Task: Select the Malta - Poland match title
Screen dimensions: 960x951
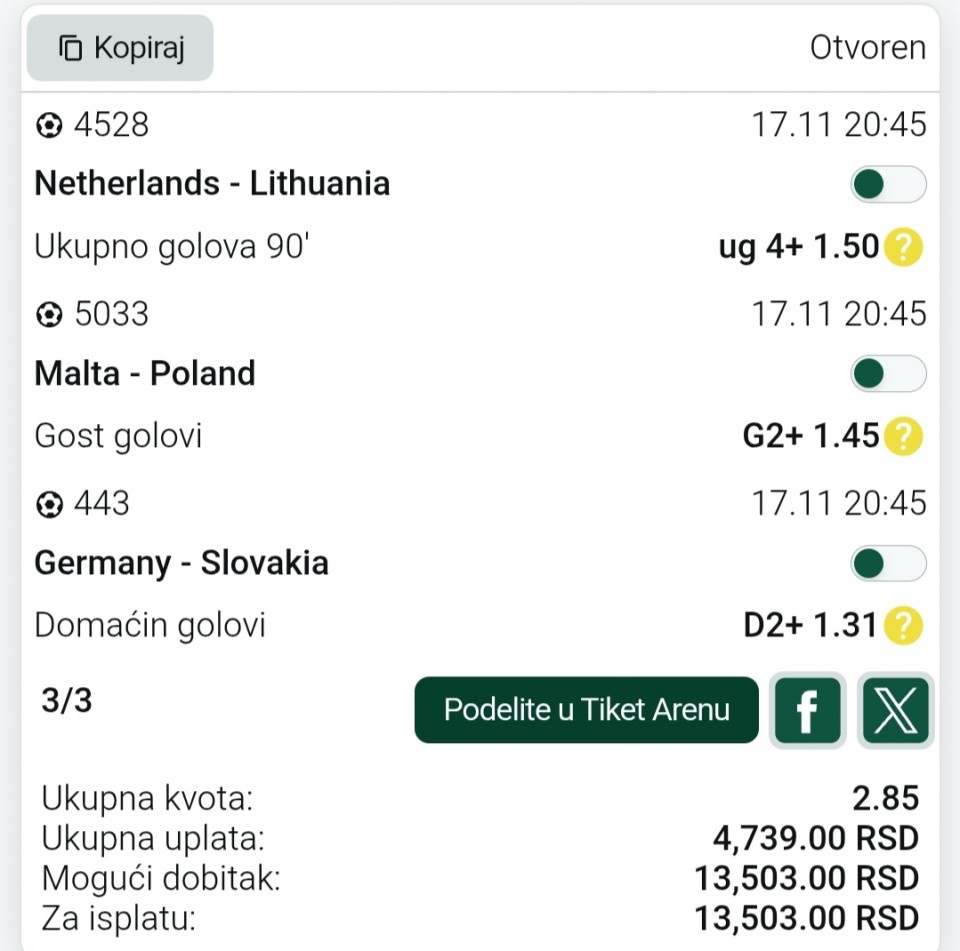Action: 145,374
